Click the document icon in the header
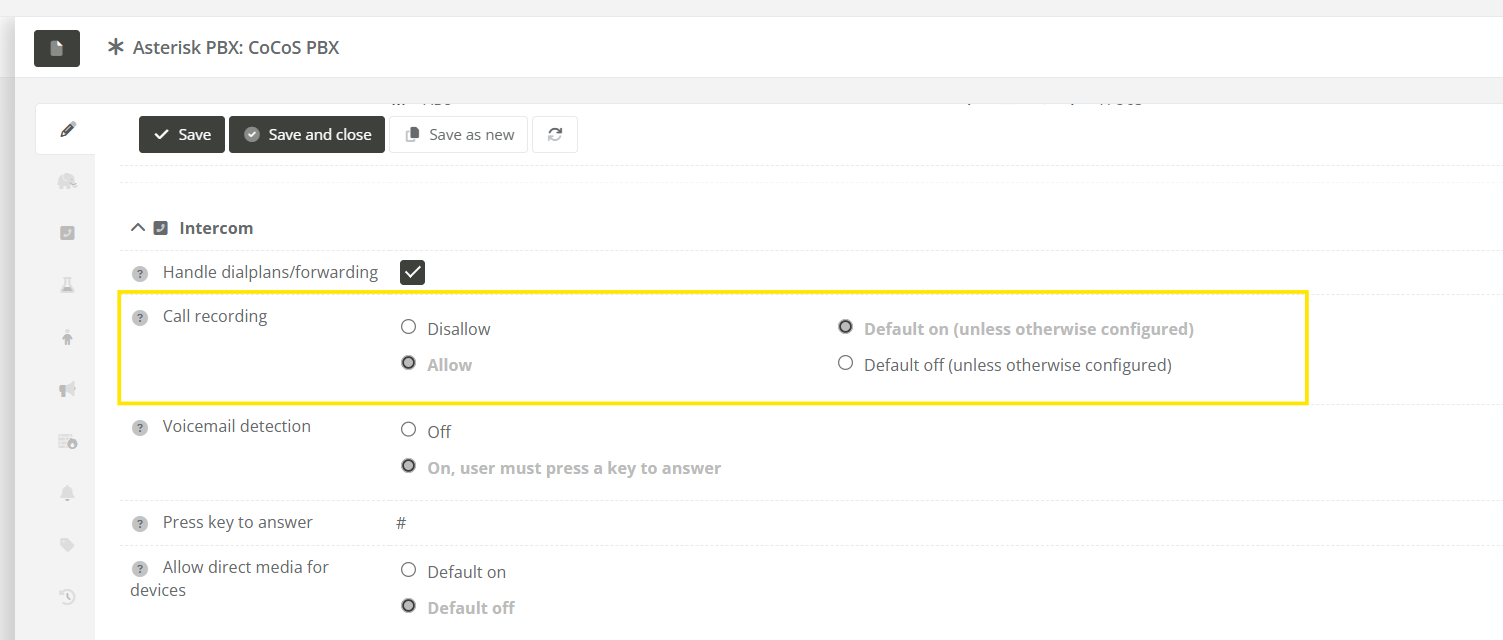1503x640 pixels. [57, 48]
